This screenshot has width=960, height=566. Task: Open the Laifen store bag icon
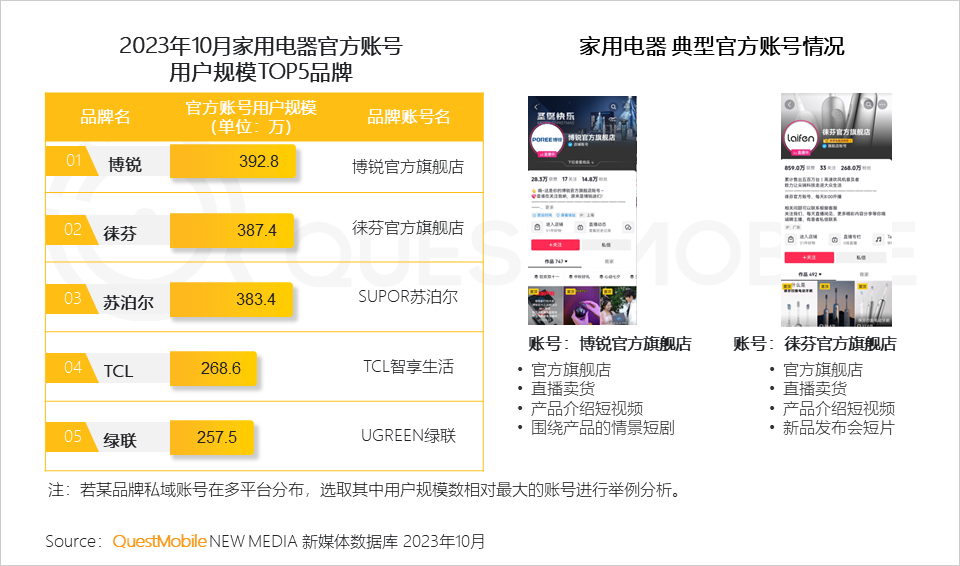point(790,240)
